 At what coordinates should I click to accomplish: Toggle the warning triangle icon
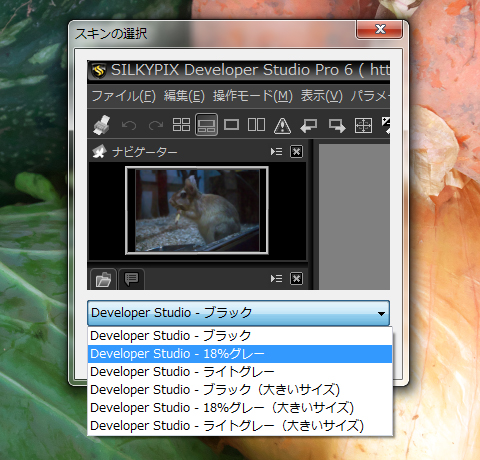(282, 126)
